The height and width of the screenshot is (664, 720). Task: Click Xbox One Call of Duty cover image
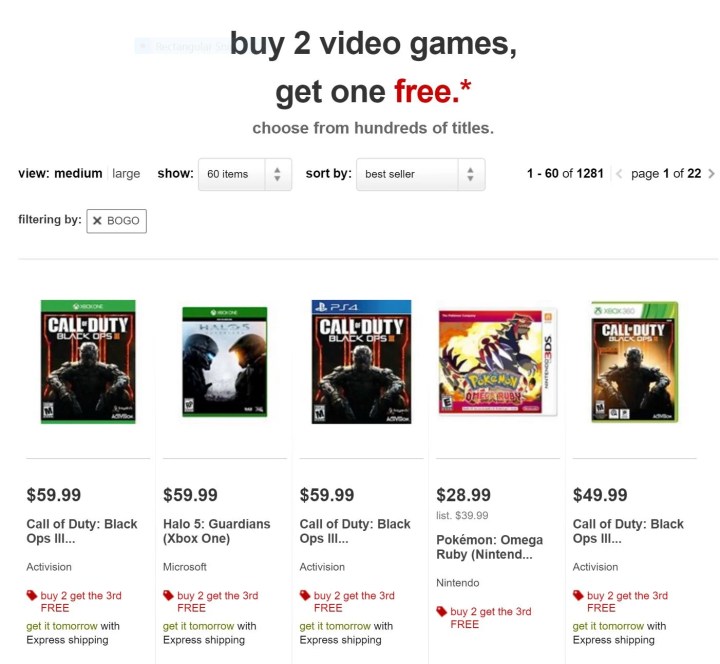[x=88, y=362]
